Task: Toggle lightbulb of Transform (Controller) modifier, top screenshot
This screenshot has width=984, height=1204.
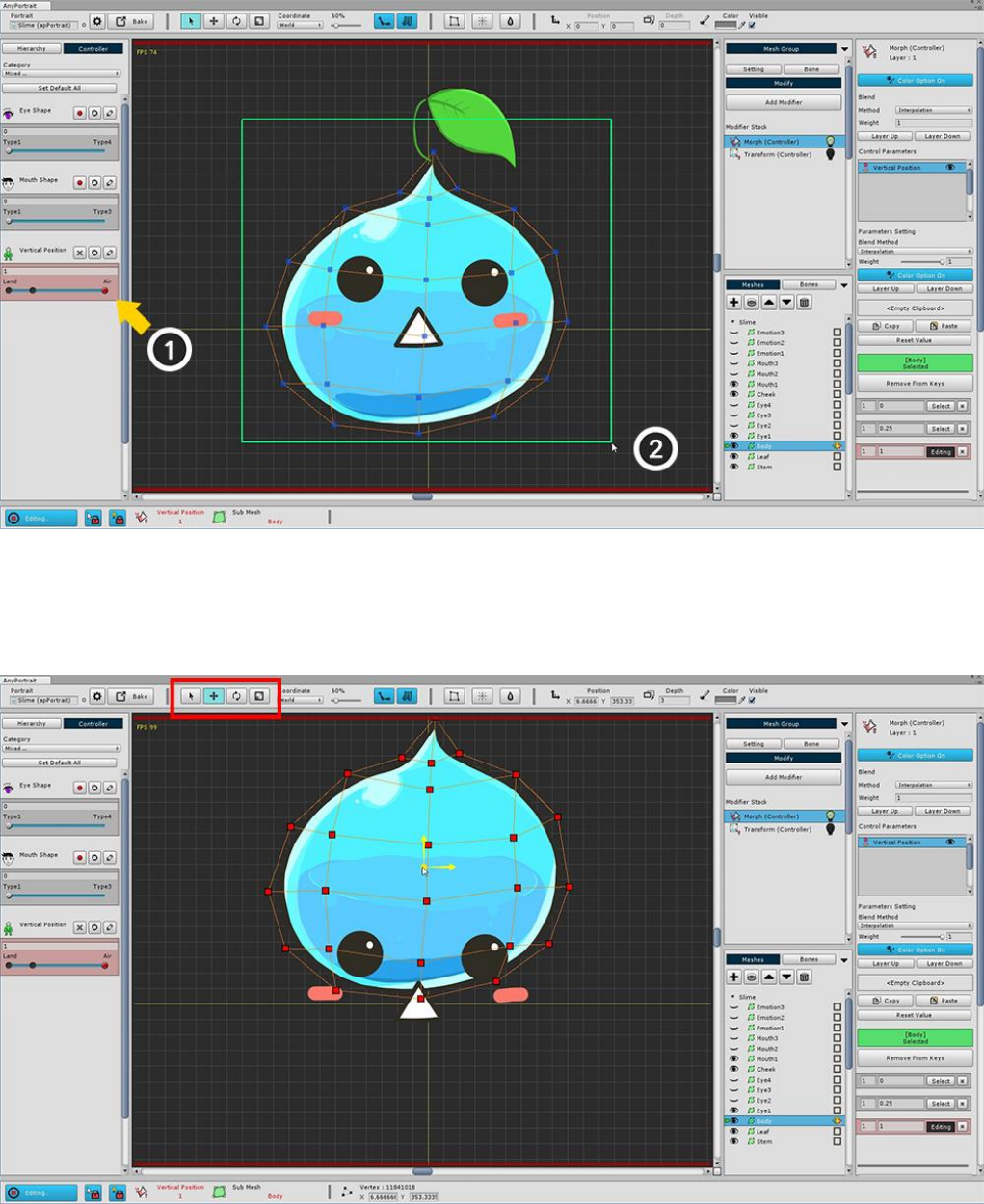Action: click(830, 154)
